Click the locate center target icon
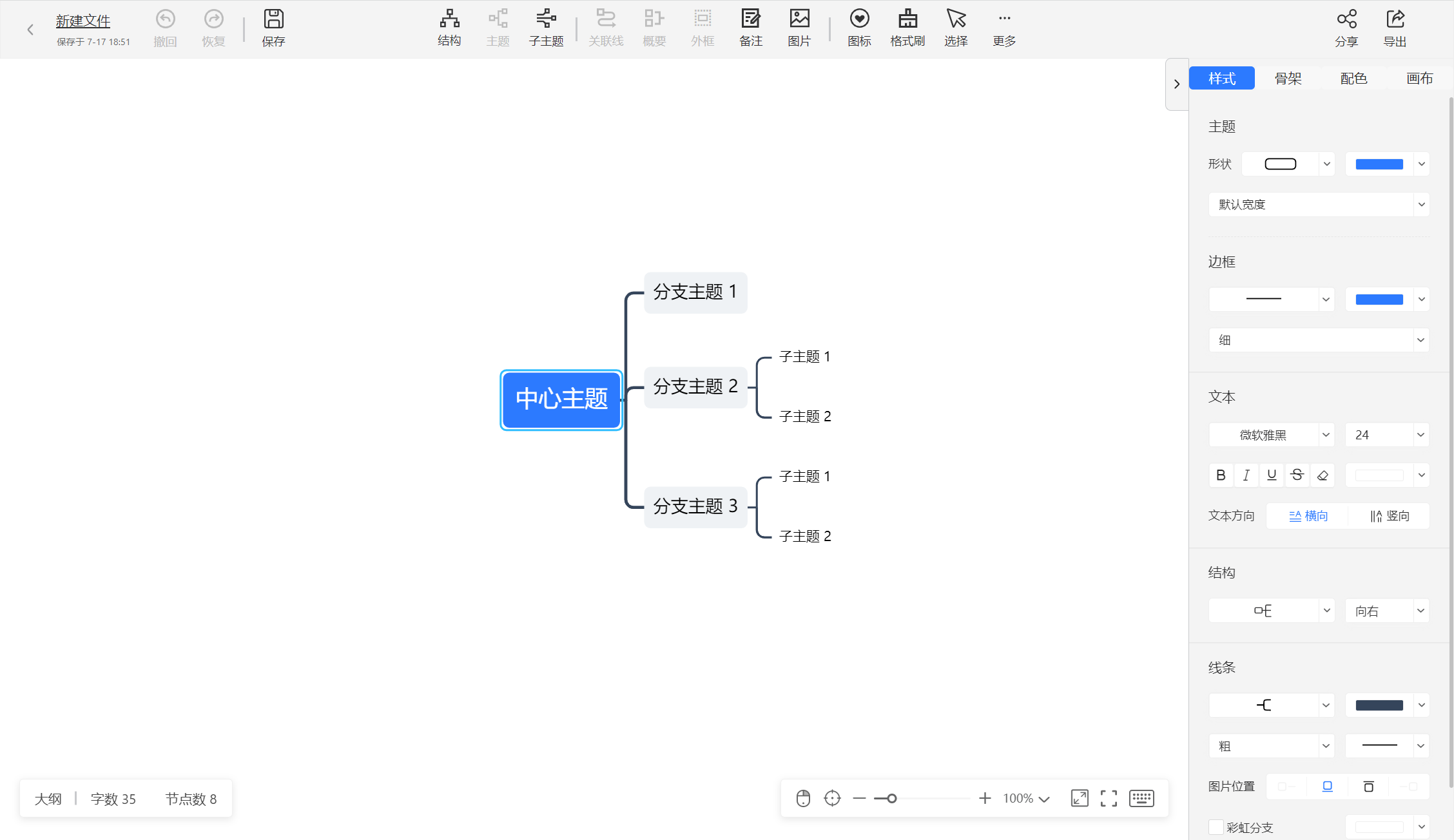 [832, 798]
